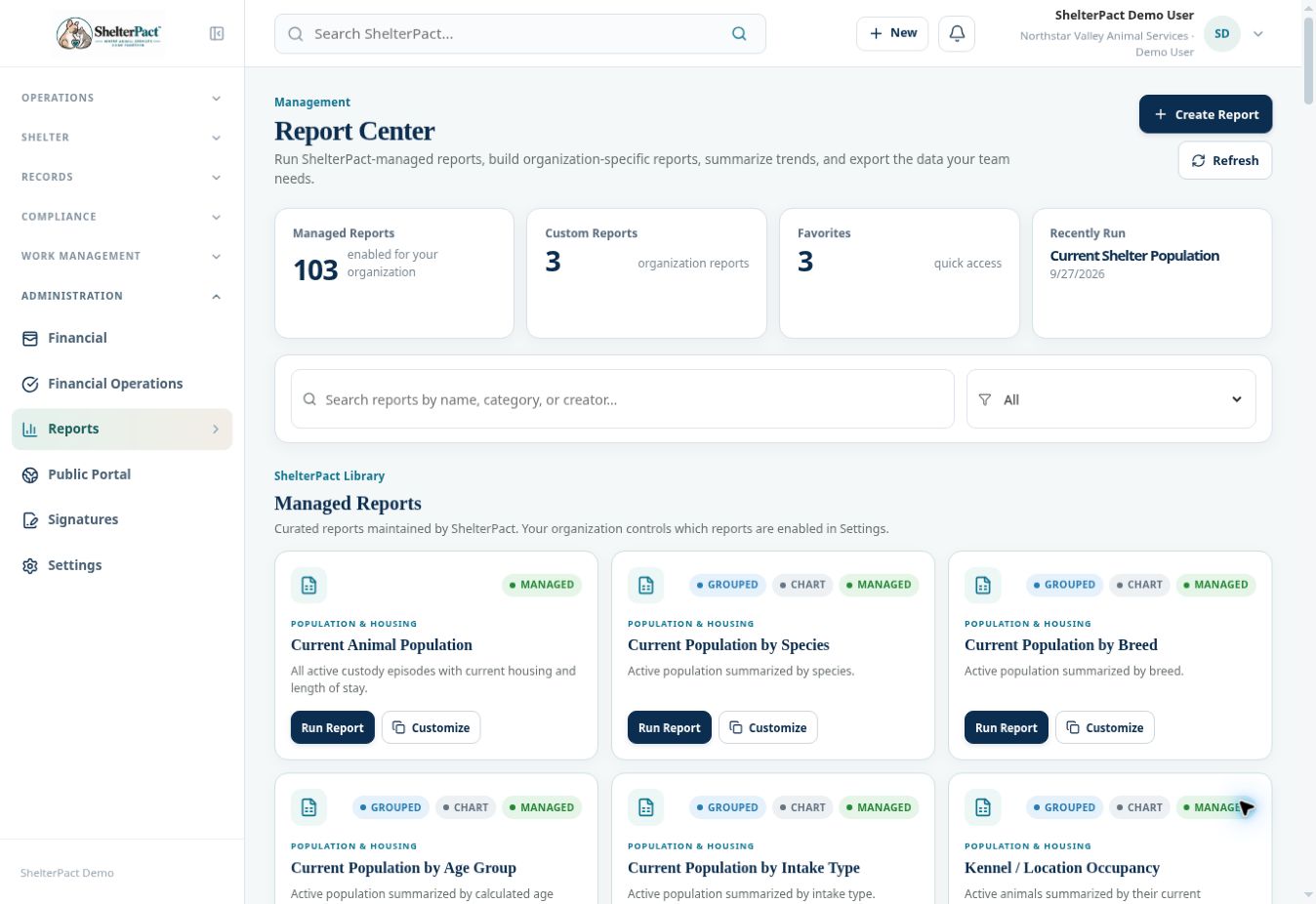1316x904 pixels.
Task: Click the page vertical scrollbar
Action: click(x=1308, y=60)
